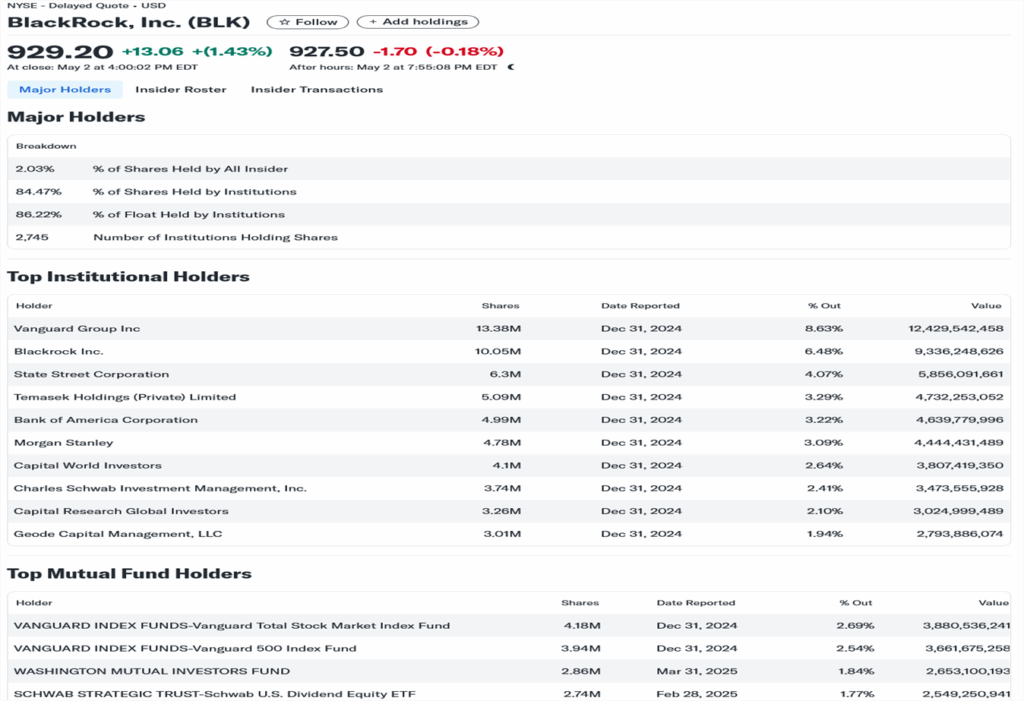The width and height of the screenshot is (1024, 701).
Task: Open Charles Schwab Investment Management entry
Action: pyautogui.click(x=160, y=488)
